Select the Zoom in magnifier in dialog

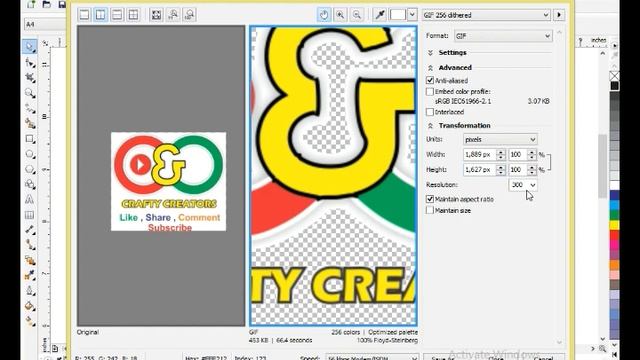(340, 15)
